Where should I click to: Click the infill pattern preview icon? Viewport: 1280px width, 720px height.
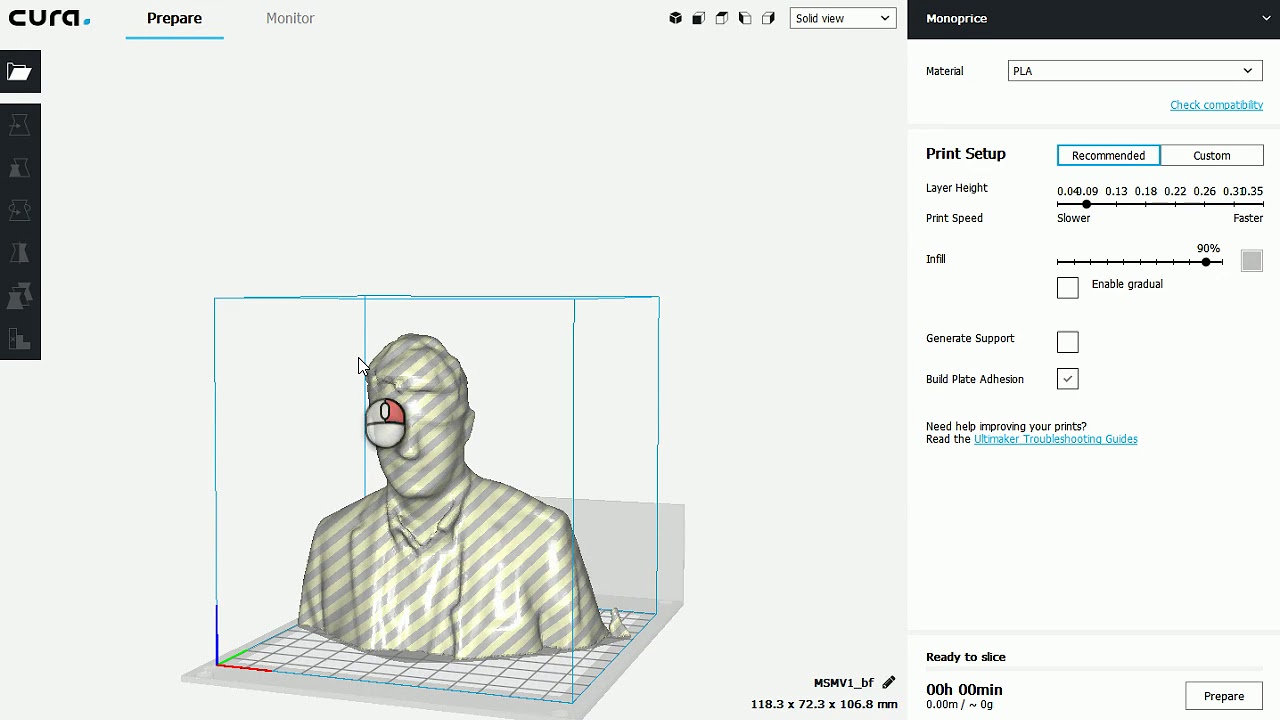[1252, 261]
